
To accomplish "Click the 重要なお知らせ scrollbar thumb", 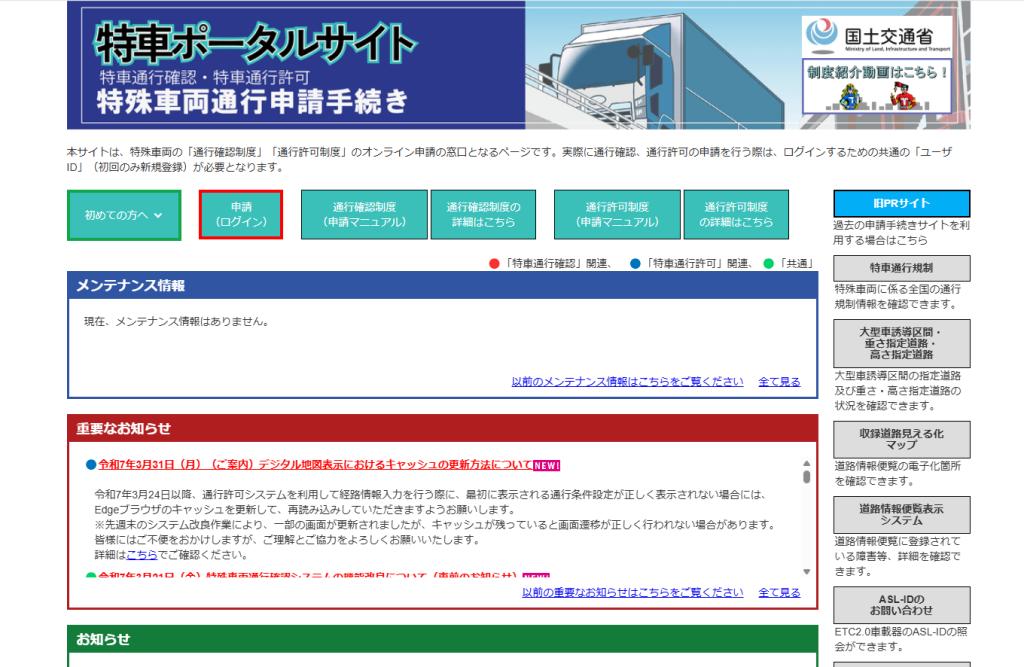I will coord(806,477).
